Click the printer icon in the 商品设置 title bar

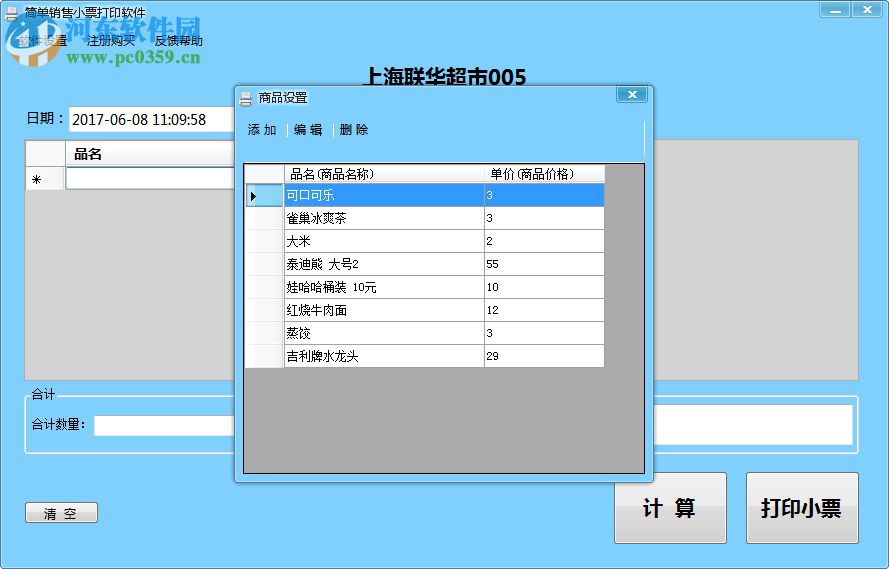click(x=245, y=99)
